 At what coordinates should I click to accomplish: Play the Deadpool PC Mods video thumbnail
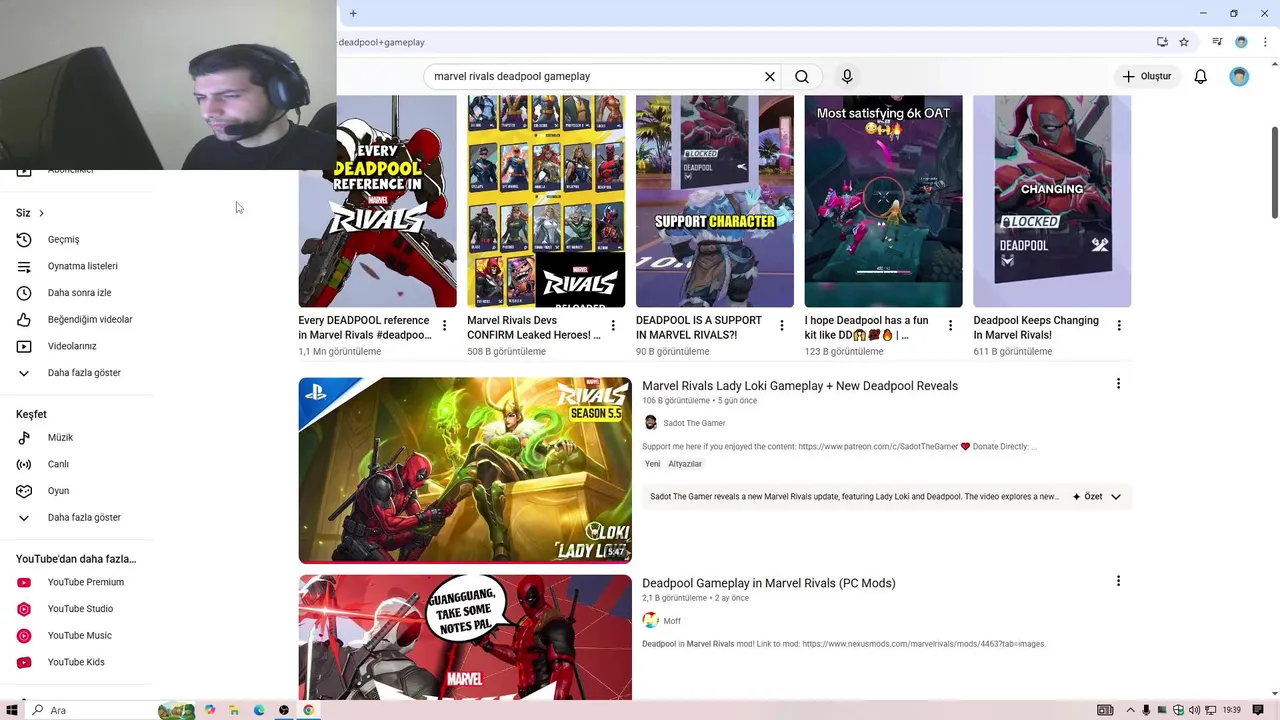[465, 637]
